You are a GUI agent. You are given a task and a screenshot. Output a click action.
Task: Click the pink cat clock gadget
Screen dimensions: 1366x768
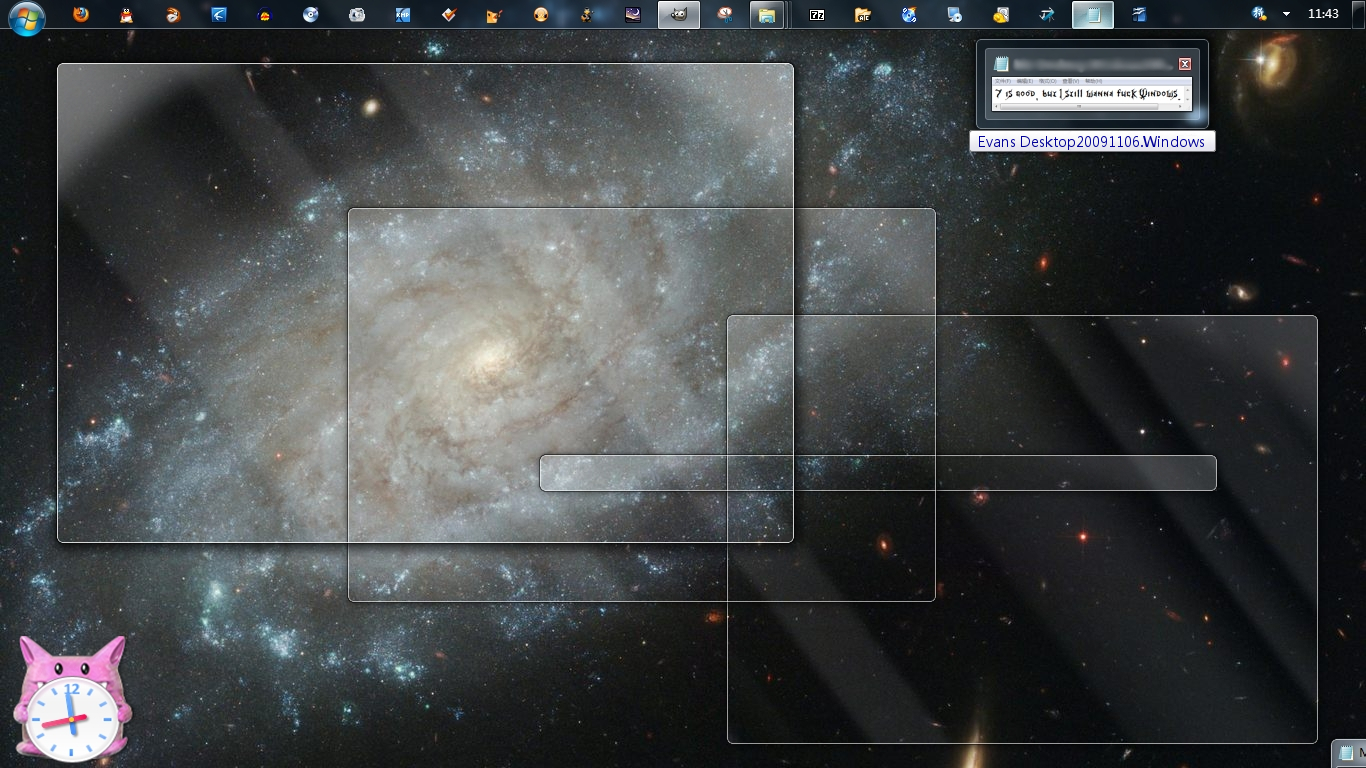[x=71, y=699]
